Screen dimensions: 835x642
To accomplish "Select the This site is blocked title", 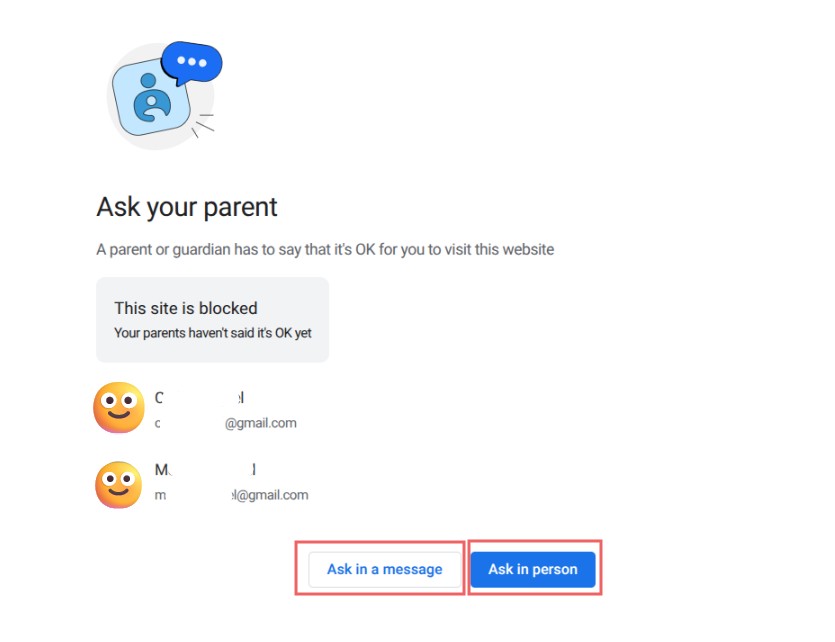I will pyautogui.click(x=186, y=308).
